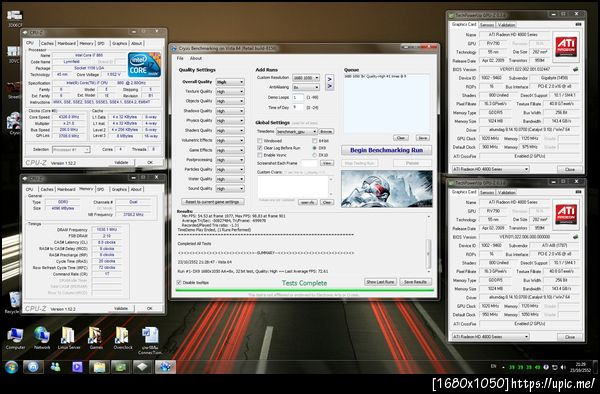Open the Linux Server folder on the desktop

click(x=69, y=338)
